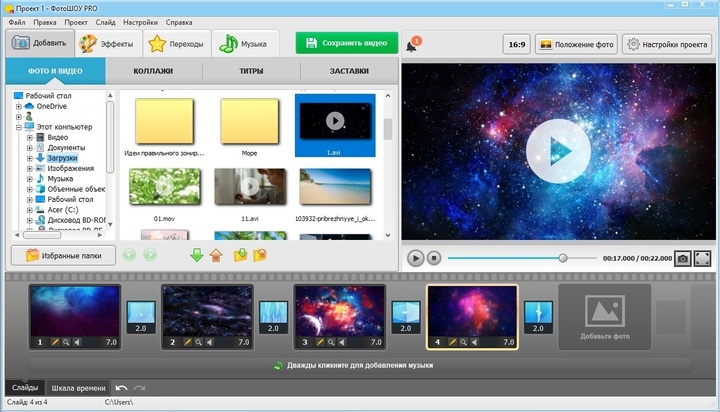The height and width of the screenshot is (412, 720).
Task: Click the redo arrow icon
Action: pyautogui.click(x=140, y=388)
